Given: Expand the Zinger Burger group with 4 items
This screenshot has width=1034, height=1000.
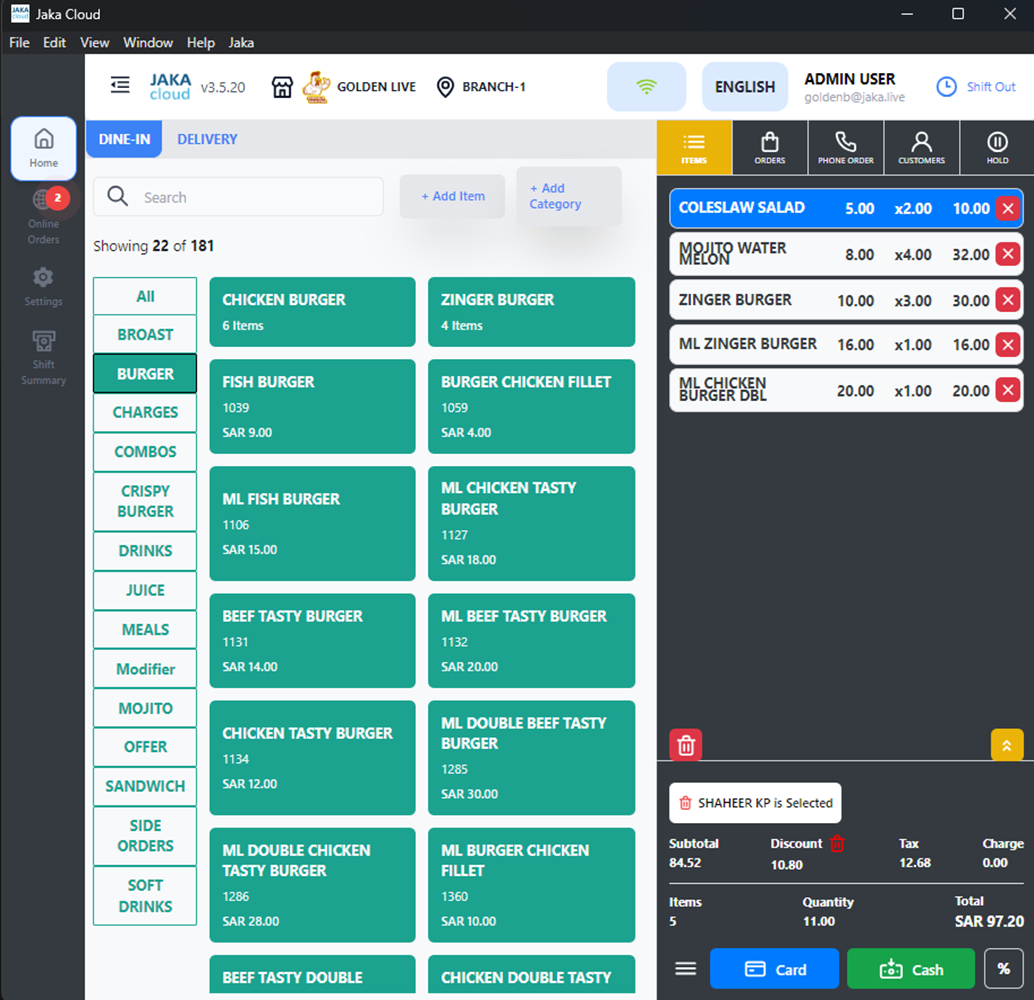Looking at the screenshot, I should (531, 312).
